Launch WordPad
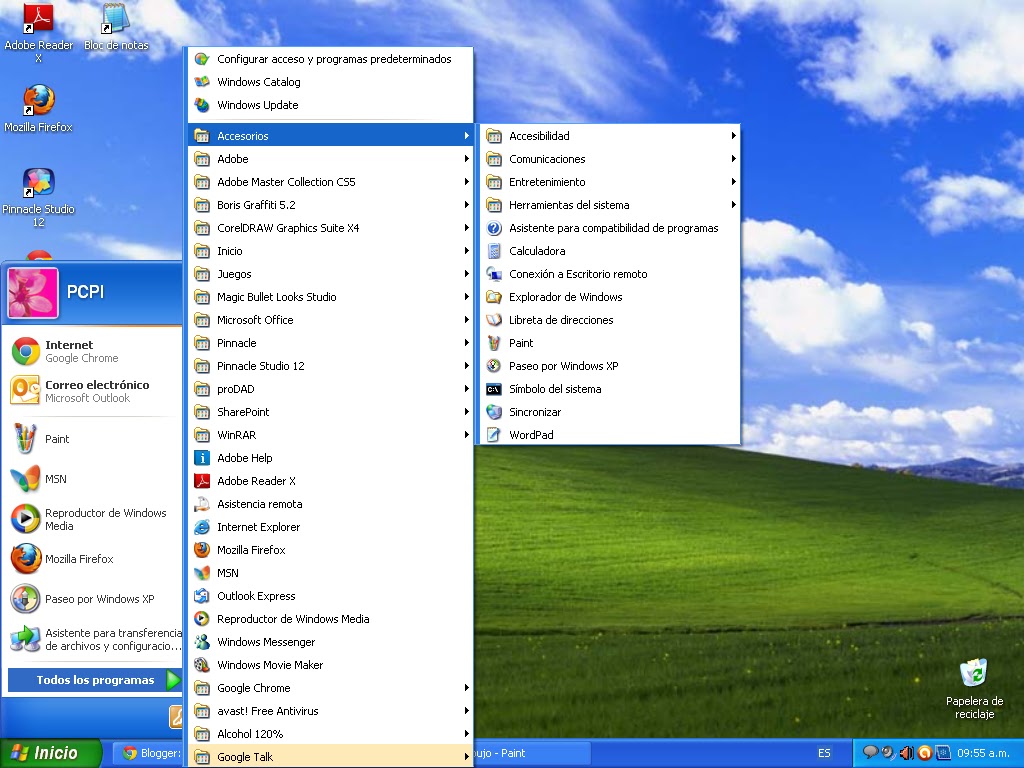Viewport: 1024px width, 768px height. pyautogui.click(x=610, y=435)
